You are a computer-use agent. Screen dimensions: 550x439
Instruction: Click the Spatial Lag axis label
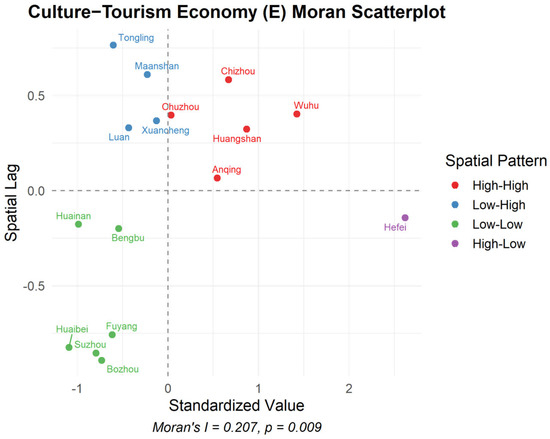(11, 203)
